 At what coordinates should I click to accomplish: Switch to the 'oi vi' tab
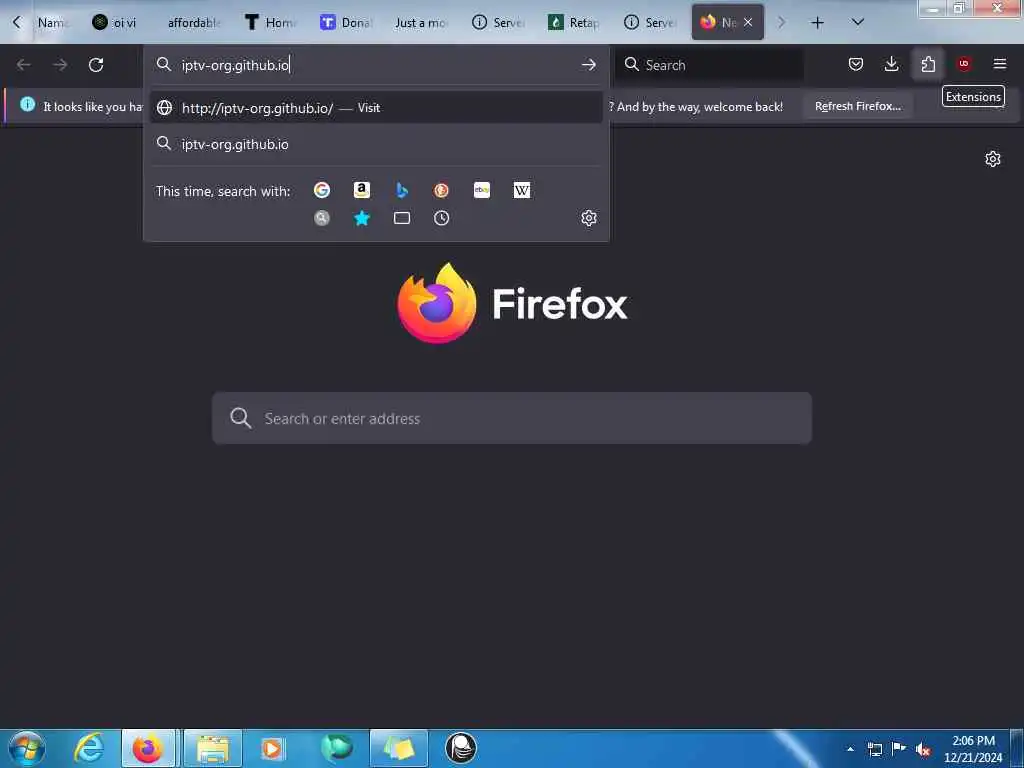(x=114, y=23)
